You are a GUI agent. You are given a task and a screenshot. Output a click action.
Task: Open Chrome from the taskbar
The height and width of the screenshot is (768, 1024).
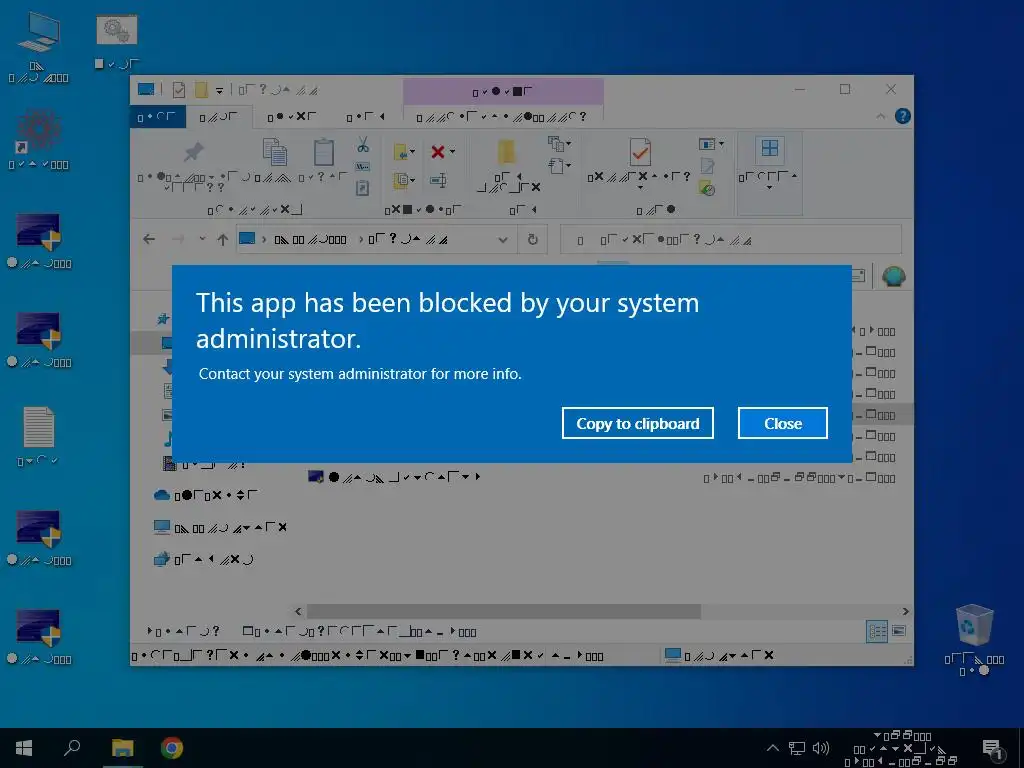coord(172,748)
